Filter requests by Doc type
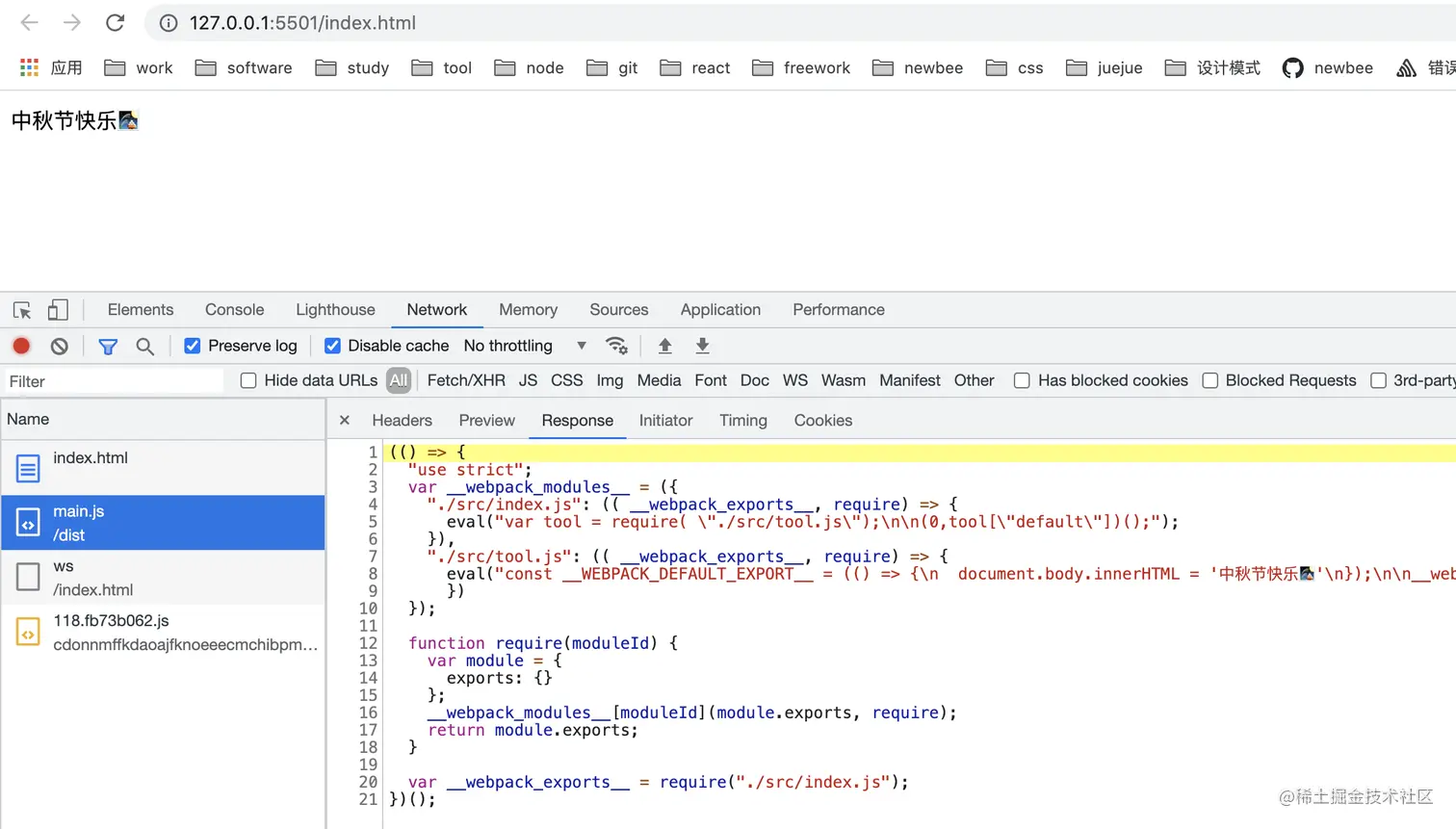This screenshot has height=829, width=1456. [x=755, y=380]
